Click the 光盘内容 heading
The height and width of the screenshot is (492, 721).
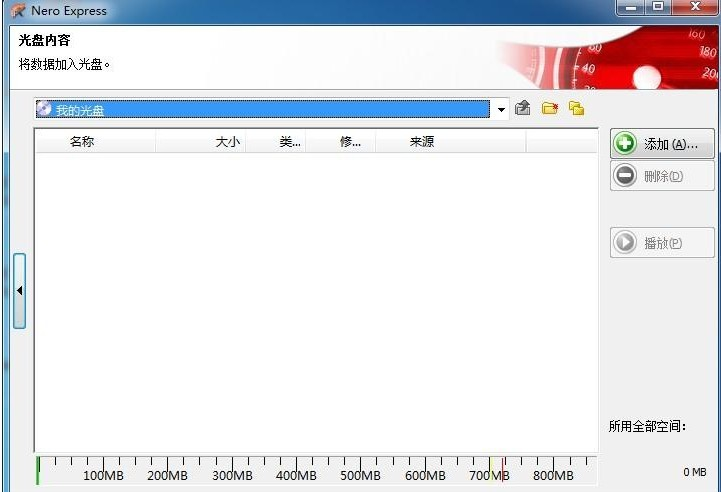44,40
